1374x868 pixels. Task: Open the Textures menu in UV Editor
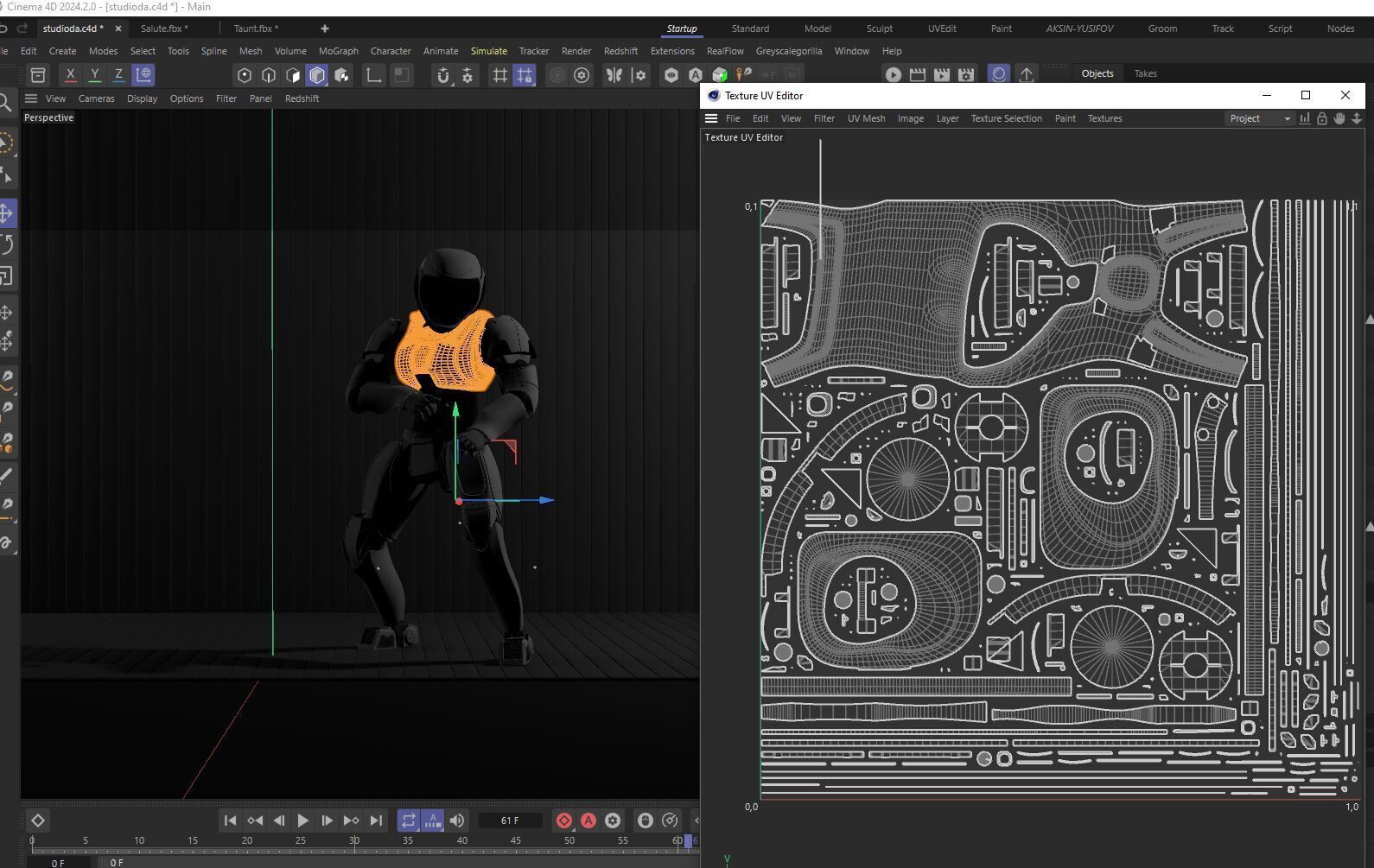click(x=1104, y=118)
